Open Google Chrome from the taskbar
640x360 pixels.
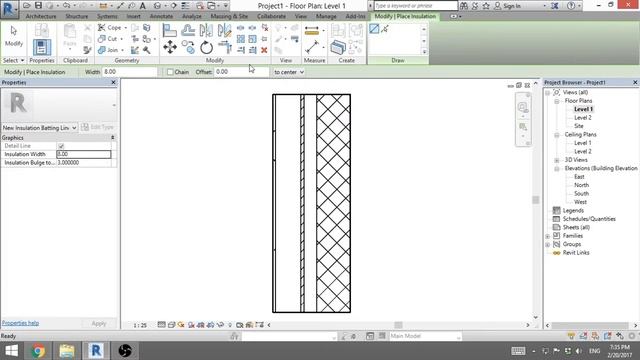(38, 351)
